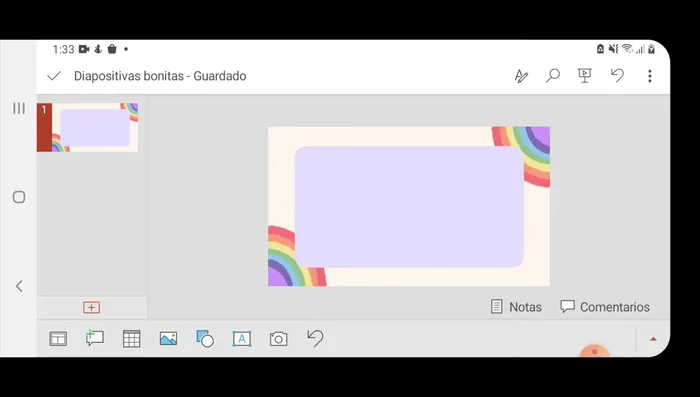Screen dimensions: 700x397
Task: Insert a shape
Action: click(205, 338)
